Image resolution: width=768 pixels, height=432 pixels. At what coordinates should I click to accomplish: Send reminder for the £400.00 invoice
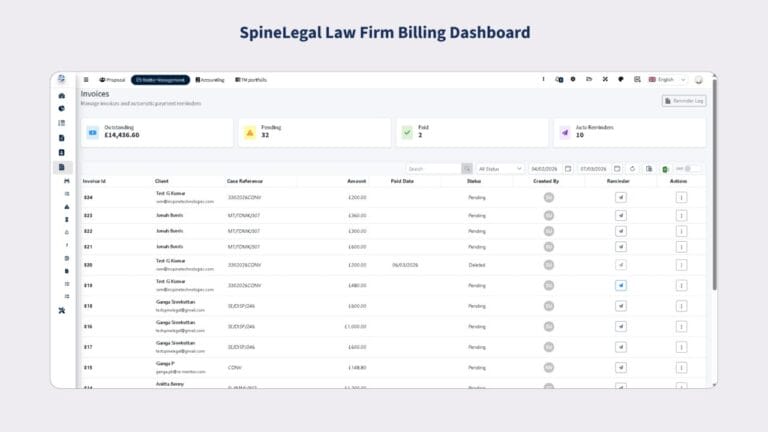point(621,347)
